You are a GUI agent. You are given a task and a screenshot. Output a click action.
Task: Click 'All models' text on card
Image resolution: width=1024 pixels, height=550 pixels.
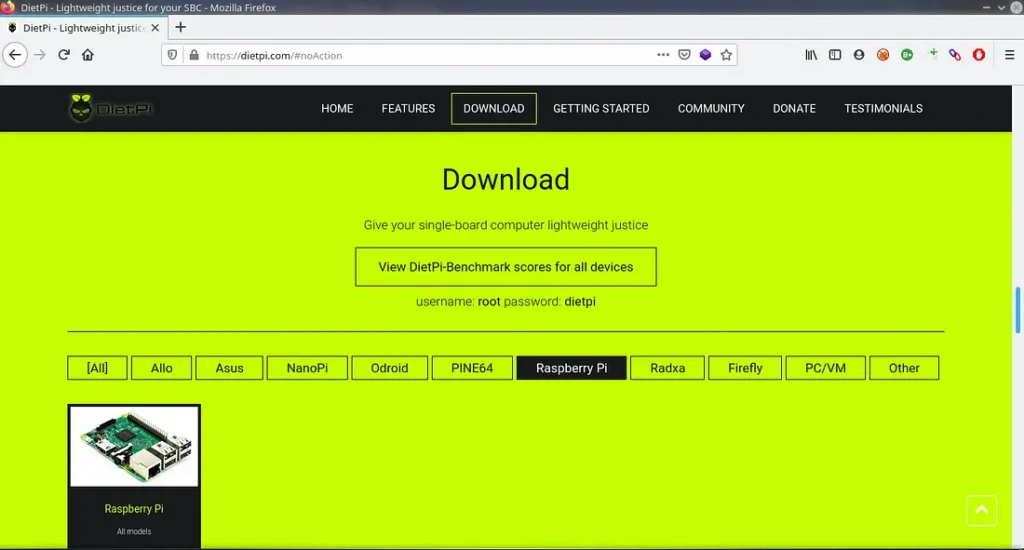134,532
